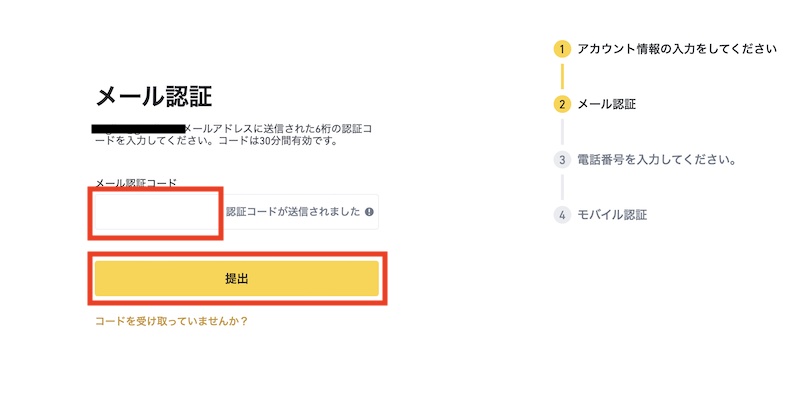The width and height of the screenshot is (800, 397).
Task: Click the gray progress line below step 3
Action: 562,187
